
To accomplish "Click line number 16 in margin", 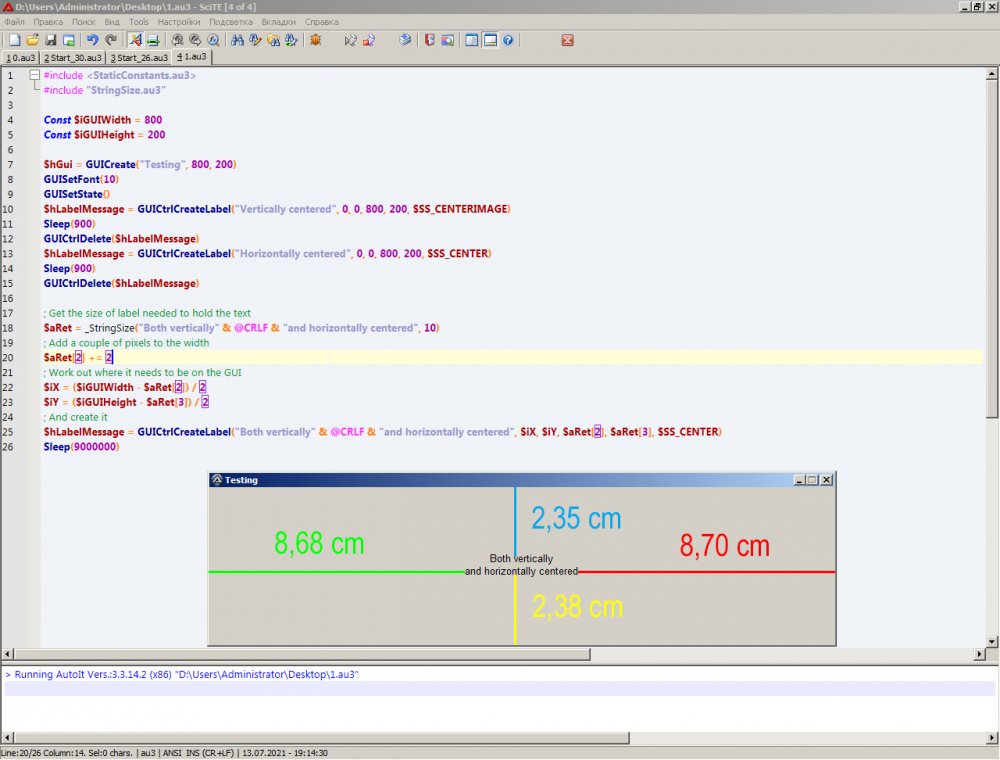I will tap(8, 298).
